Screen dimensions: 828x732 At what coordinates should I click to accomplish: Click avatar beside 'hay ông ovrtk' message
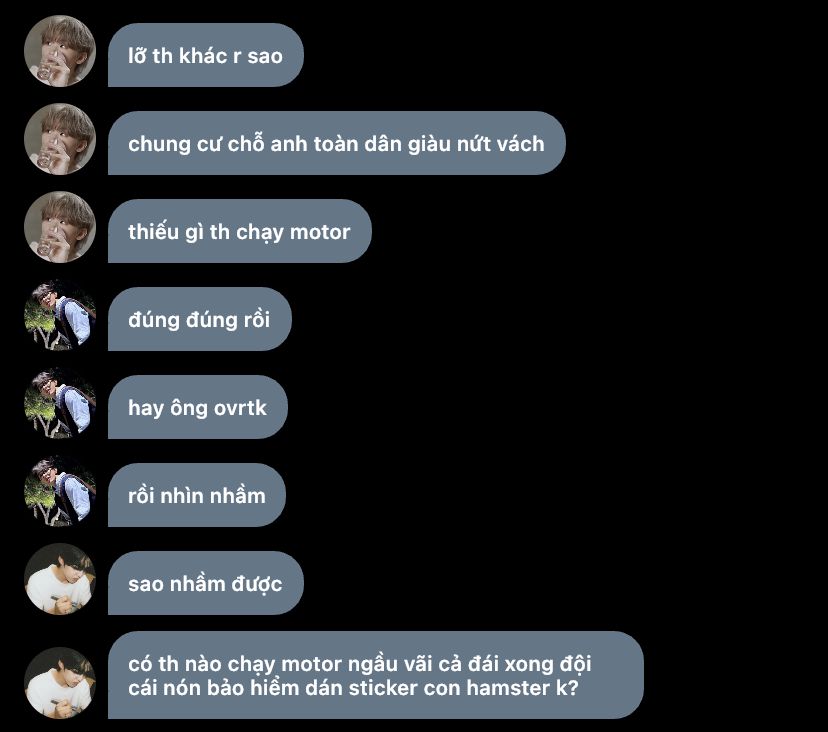60,403
